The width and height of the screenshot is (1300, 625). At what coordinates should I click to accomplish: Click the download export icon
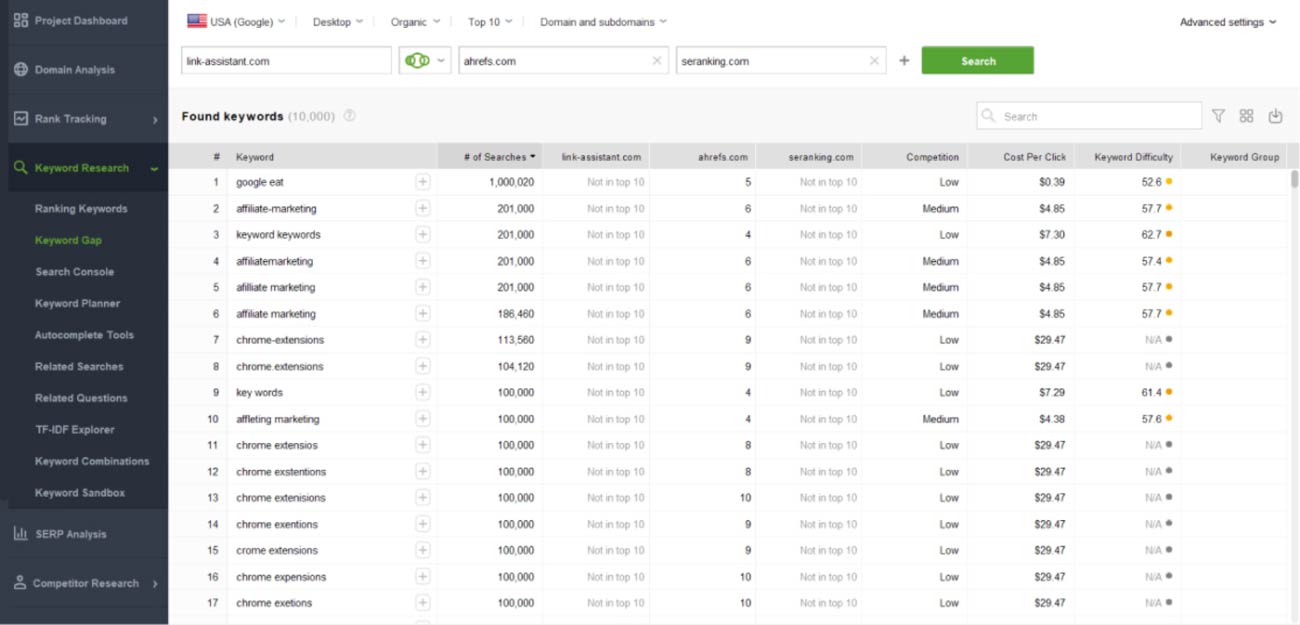(x=1275, y=116)
